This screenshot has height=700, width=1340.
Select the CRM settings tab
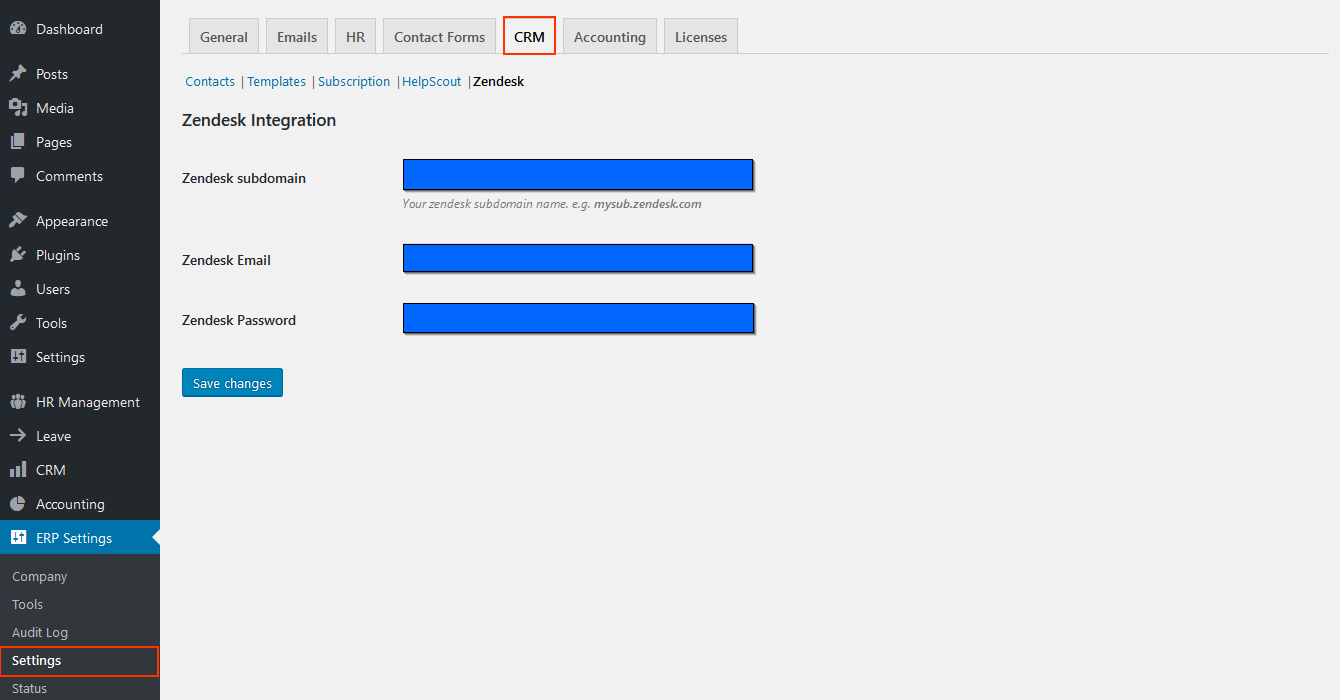pyautogui.click(x=529, y=36)
